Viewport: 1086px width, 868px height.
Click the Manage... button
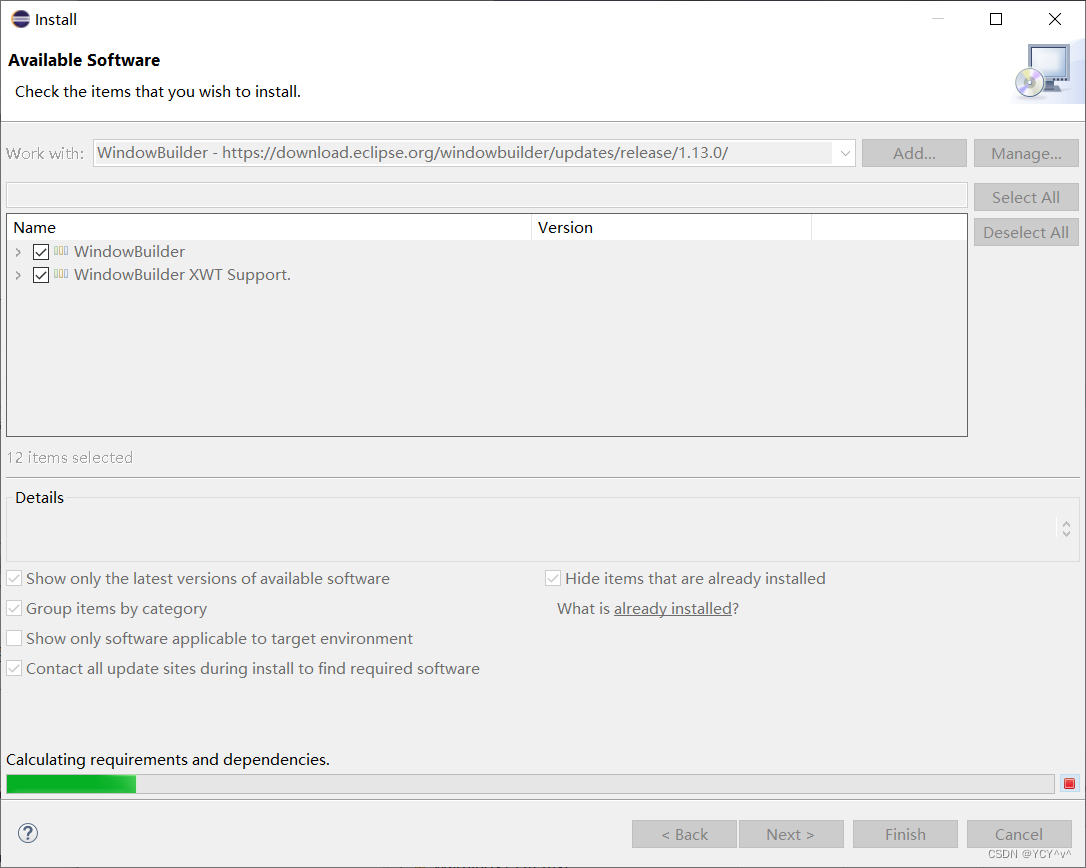1026,153
